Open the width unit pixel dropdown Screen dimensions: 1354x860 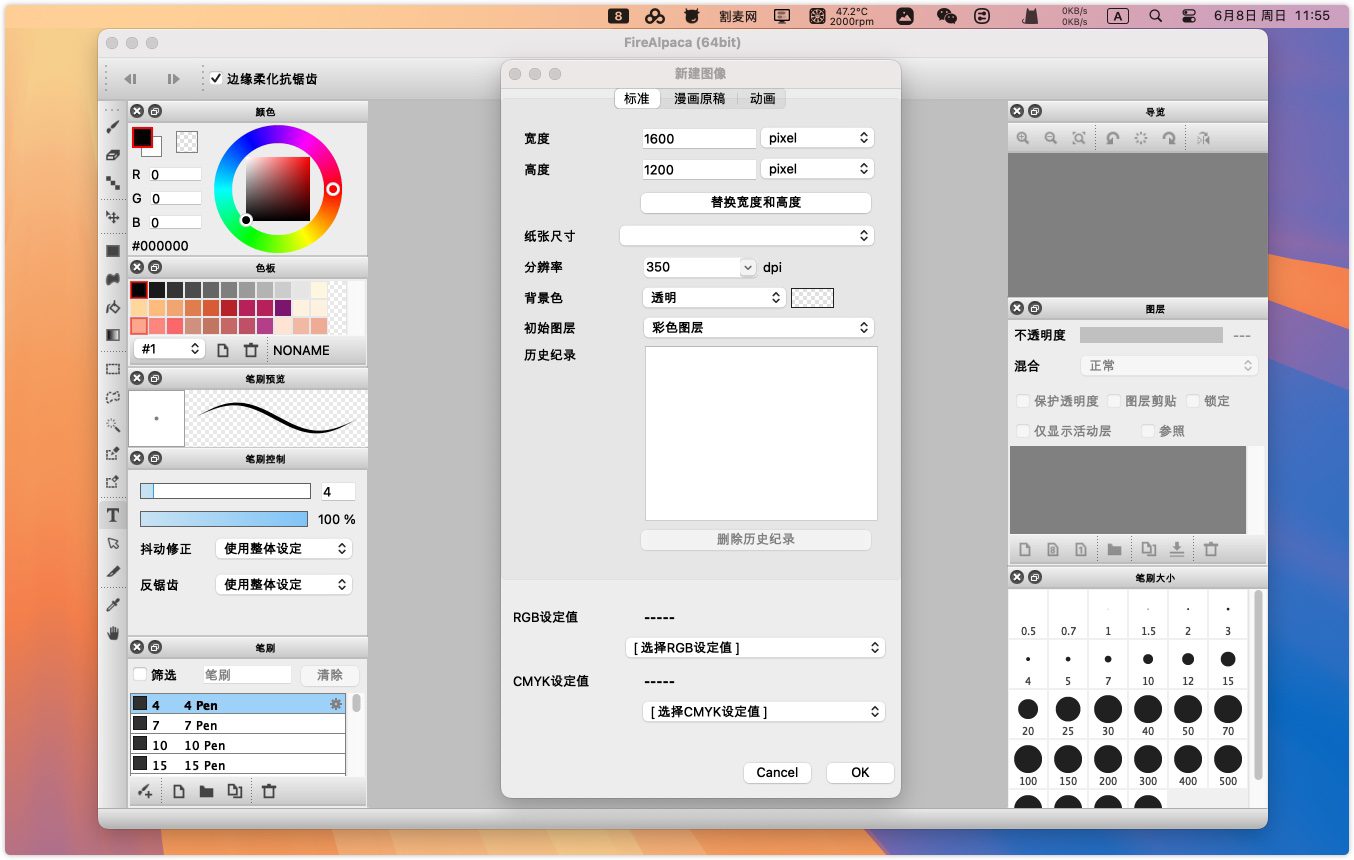(817, 138)
